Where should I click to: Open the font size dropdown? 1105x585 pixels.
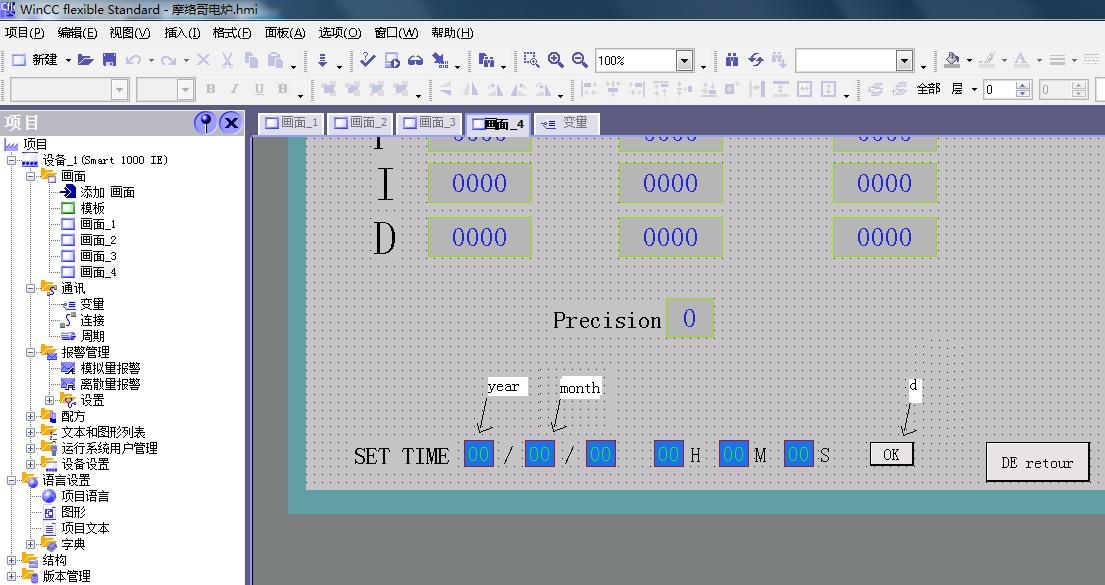pos(185,90)
